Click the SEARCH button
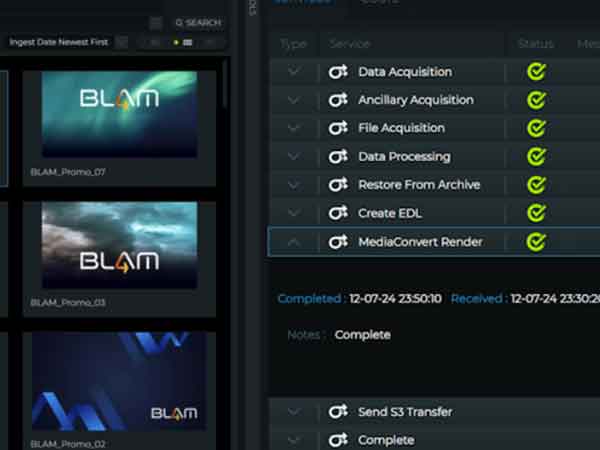This screenshot has height=450, width=600. [x=198, y=23]
